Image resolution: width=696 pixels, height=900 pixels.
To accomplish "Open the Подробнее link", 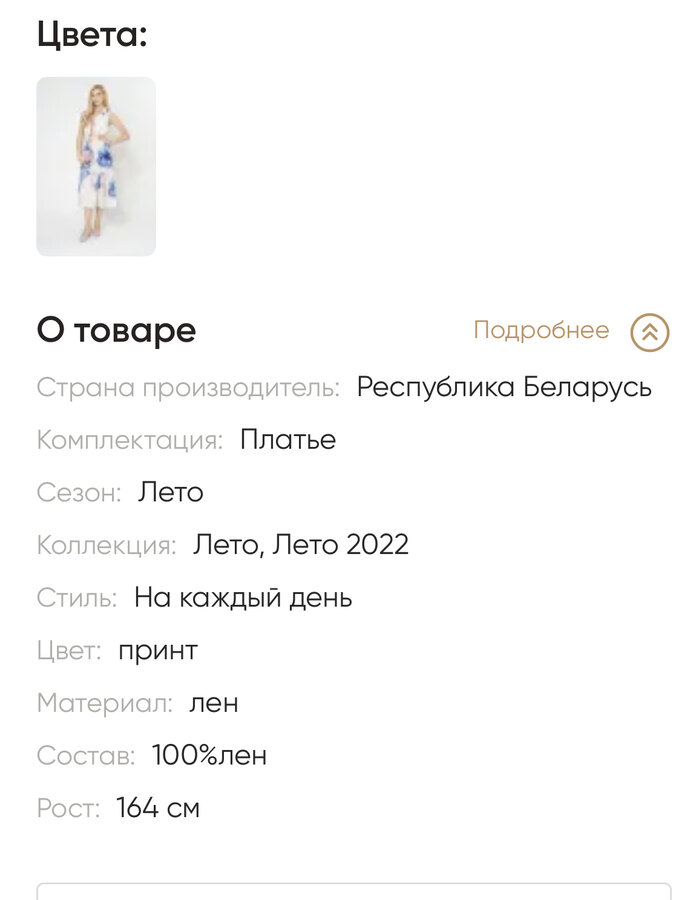I will (541, 331).
